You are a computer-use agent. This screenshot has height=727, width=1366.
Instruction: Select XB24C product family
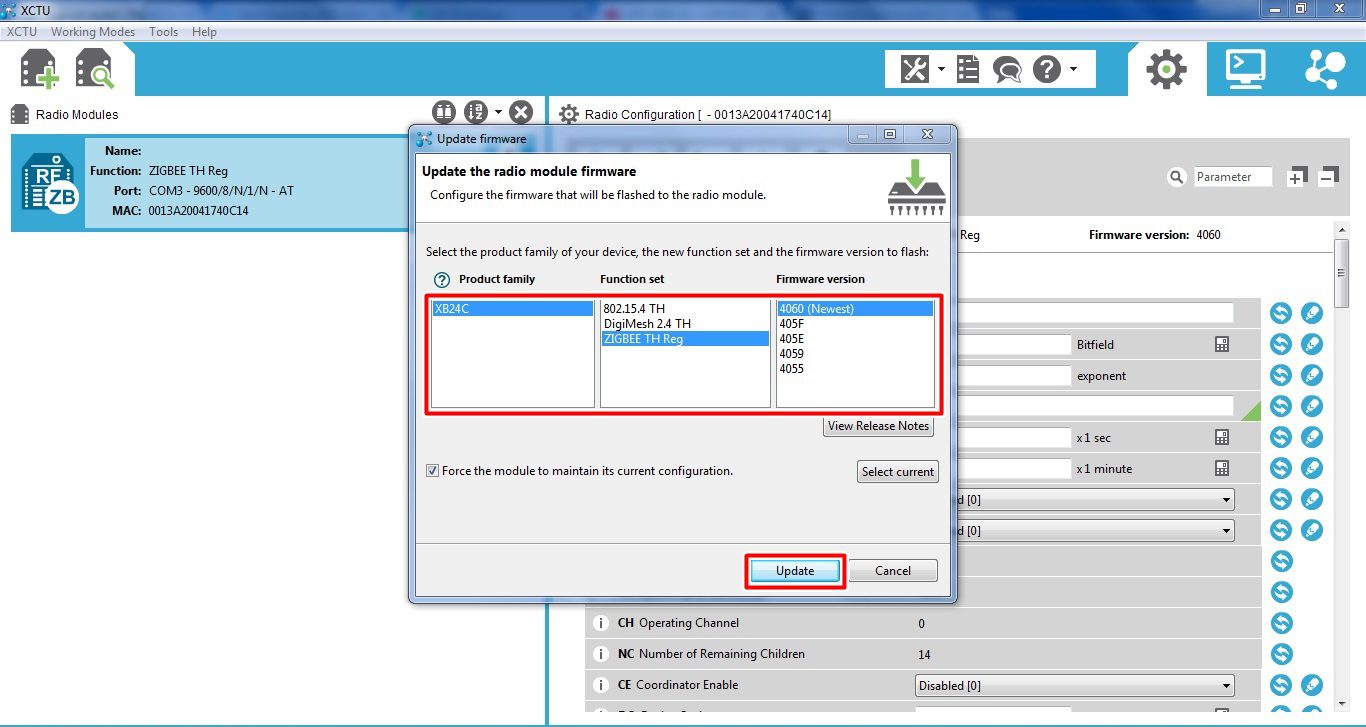pos(512,309)
